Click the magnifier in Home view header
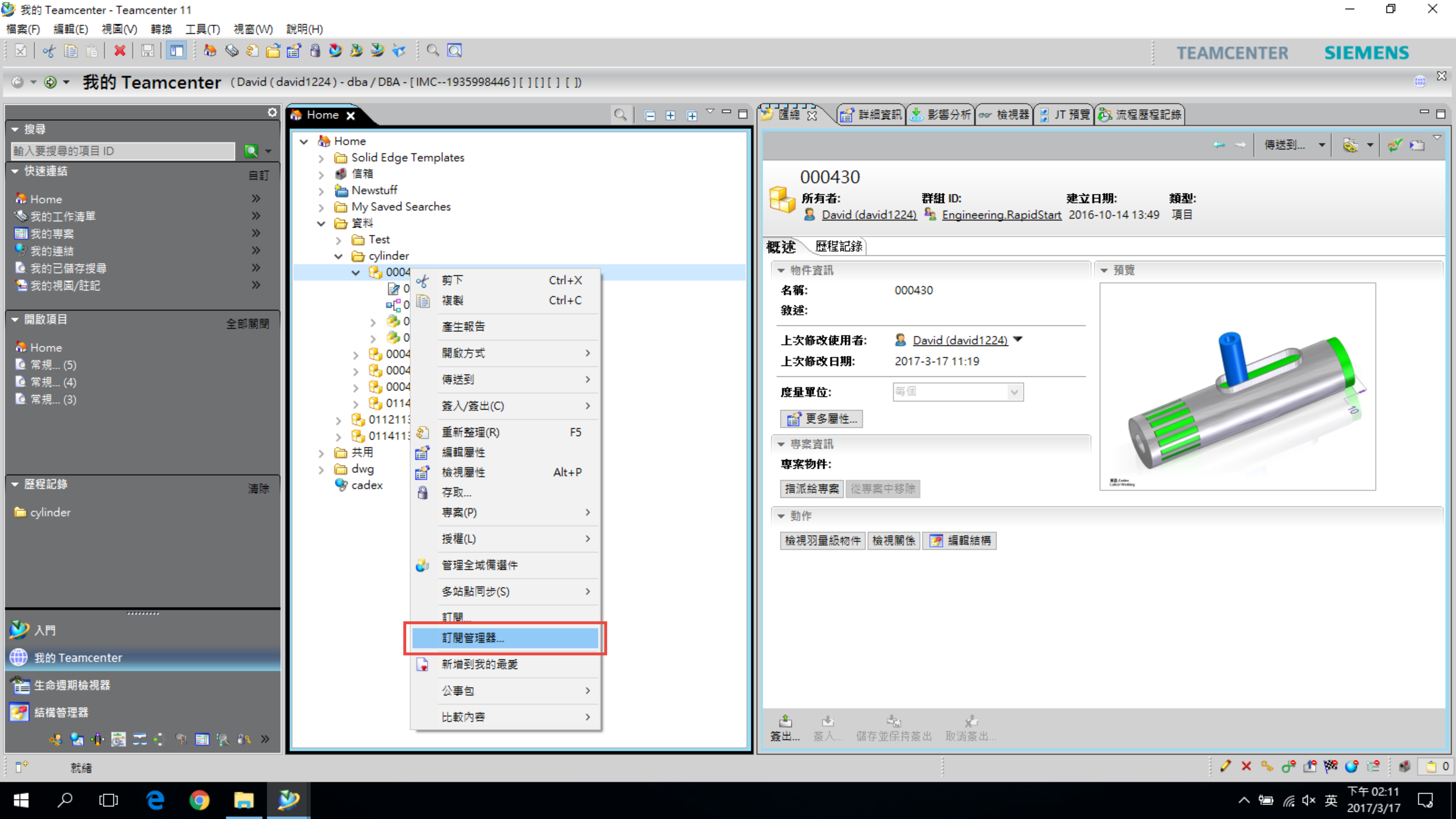Viewport: 1456px width, 819px height. (x=620, y=115)
